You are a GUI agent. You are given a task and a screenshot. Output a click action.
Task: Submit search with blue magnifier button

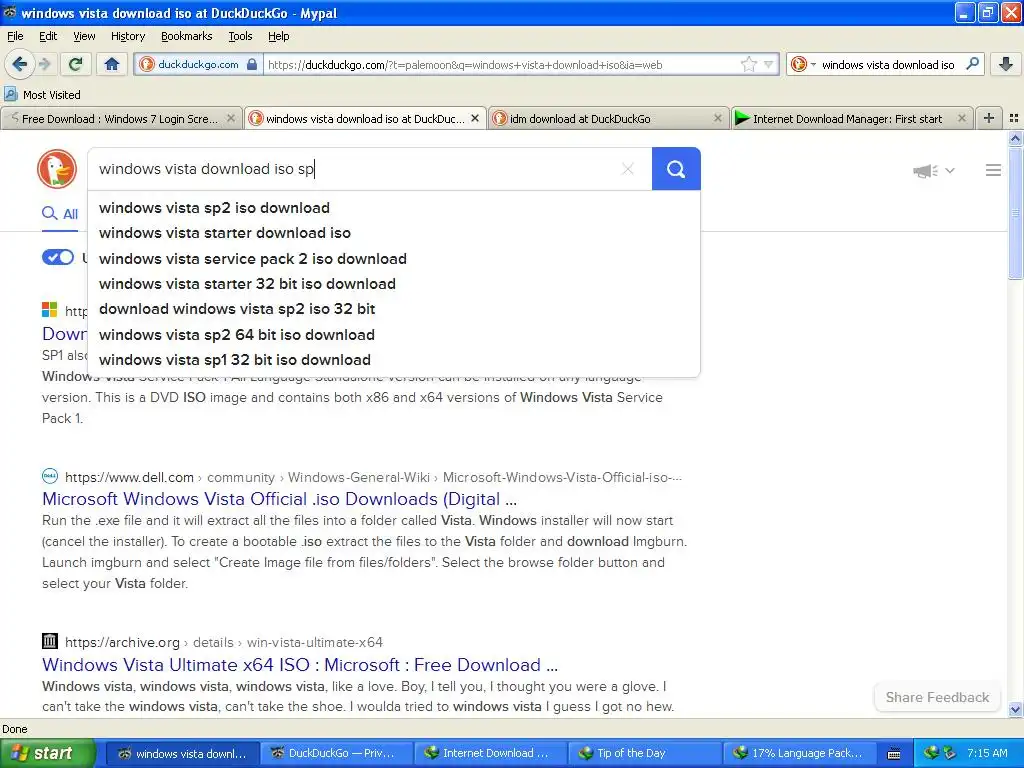[x=676, y=169]
